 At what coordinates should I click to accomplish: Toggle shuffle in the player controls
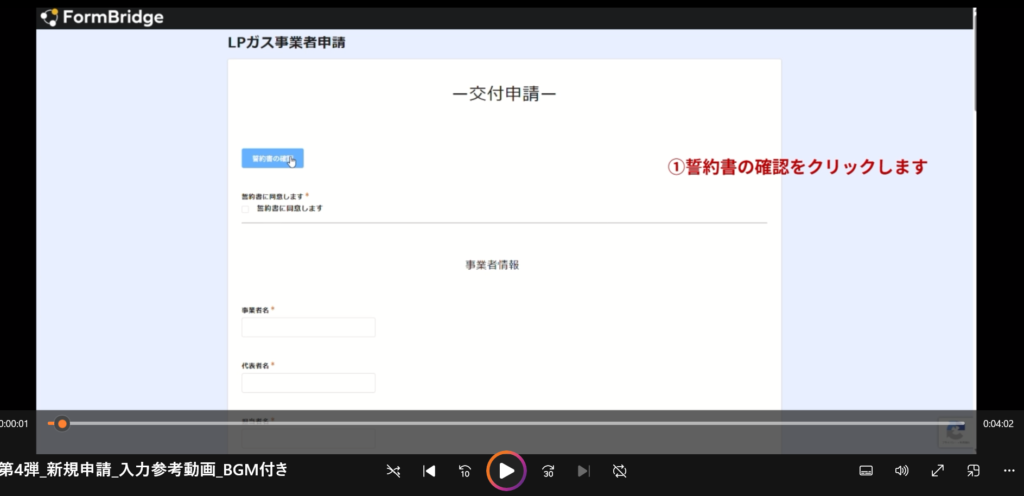tap(393, 470)
